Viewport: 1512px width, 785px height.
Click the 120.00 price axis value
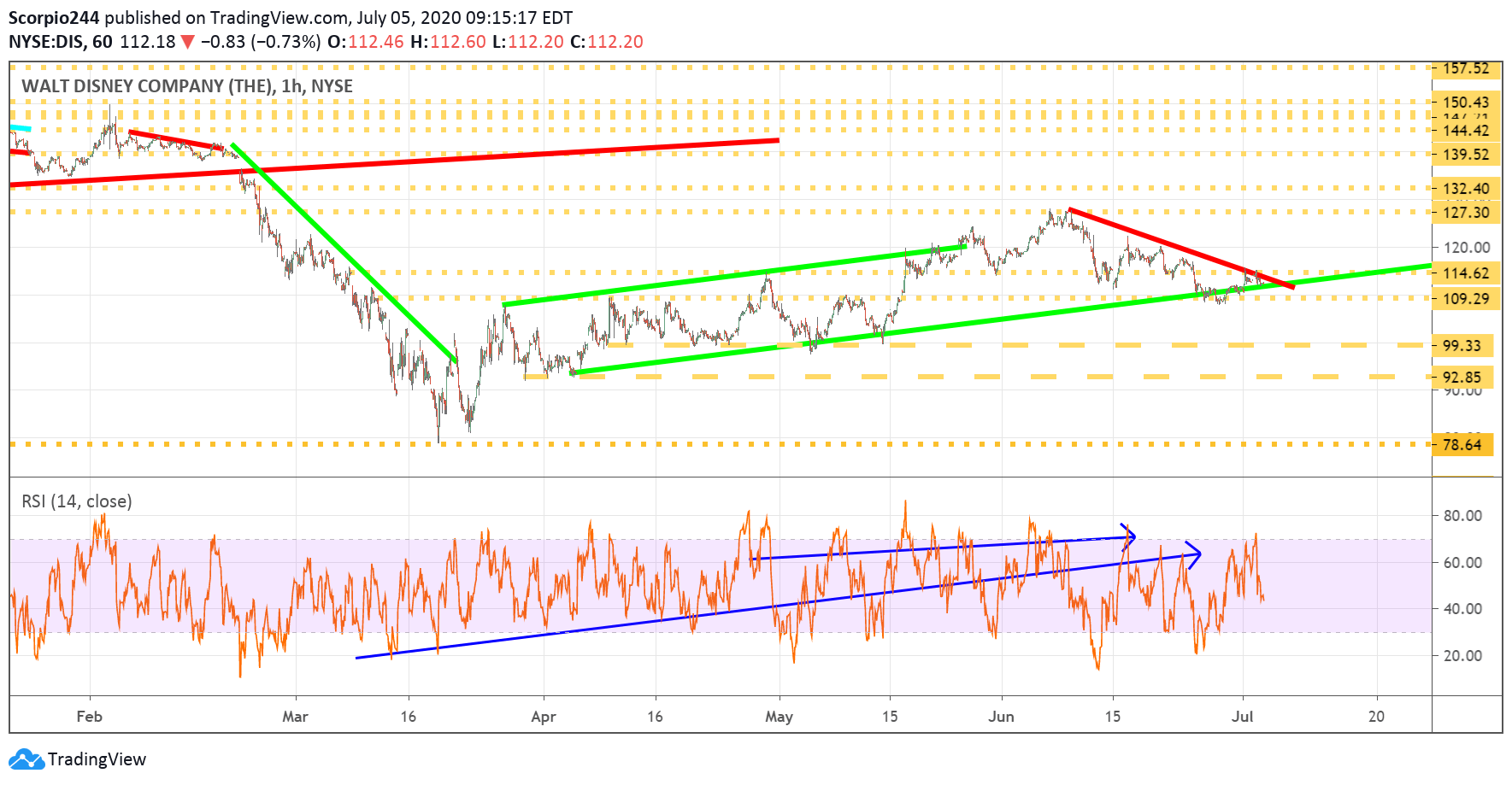[x=1466, y=248]
